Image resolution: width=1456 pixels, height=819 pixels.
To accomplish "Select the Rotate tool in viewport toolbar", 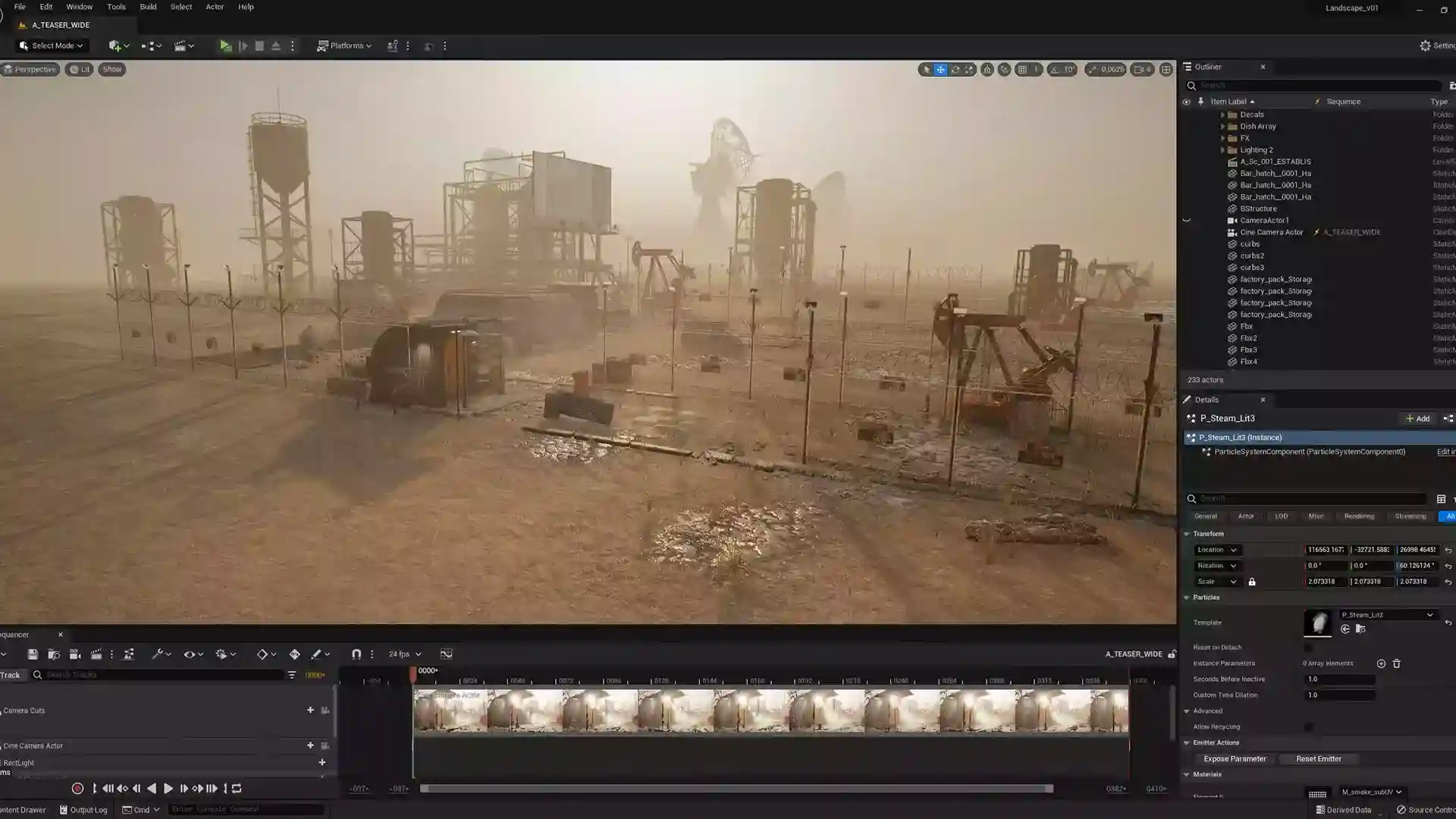I will pos(955,69).
